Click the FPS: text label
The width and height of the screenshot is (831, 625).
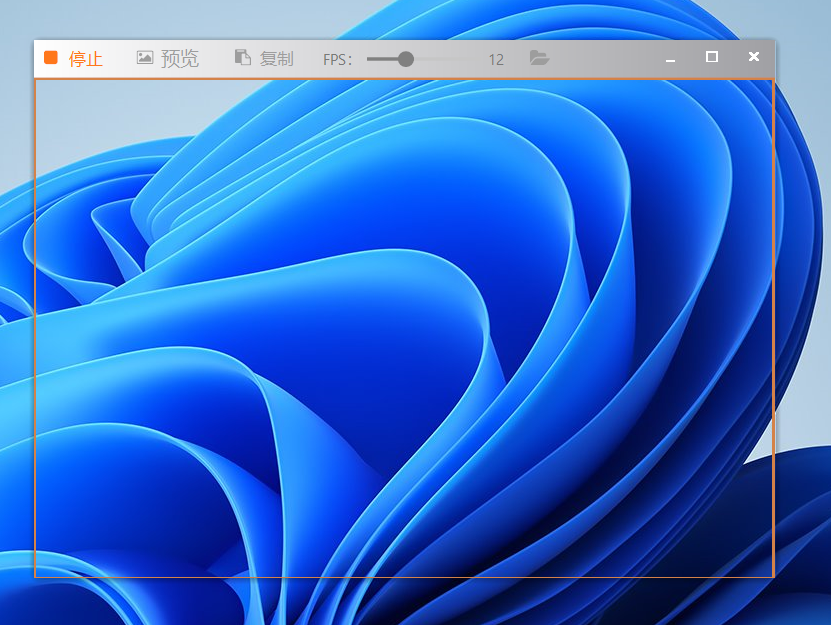coord(338,60)
